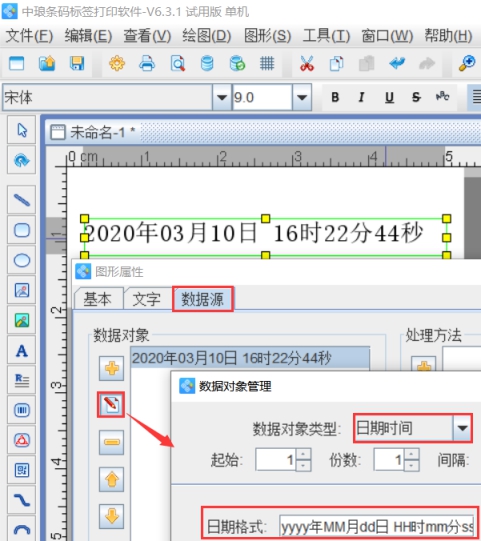Switch to the 文字 tab
The width and height of the screenshot is (481, 541).
coord(147,299)
